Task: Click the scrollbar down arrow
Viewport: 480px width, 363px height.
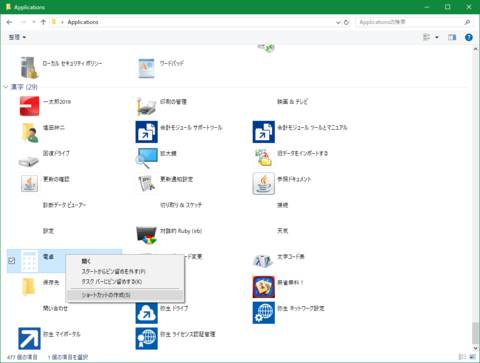Action: point(475,348)
